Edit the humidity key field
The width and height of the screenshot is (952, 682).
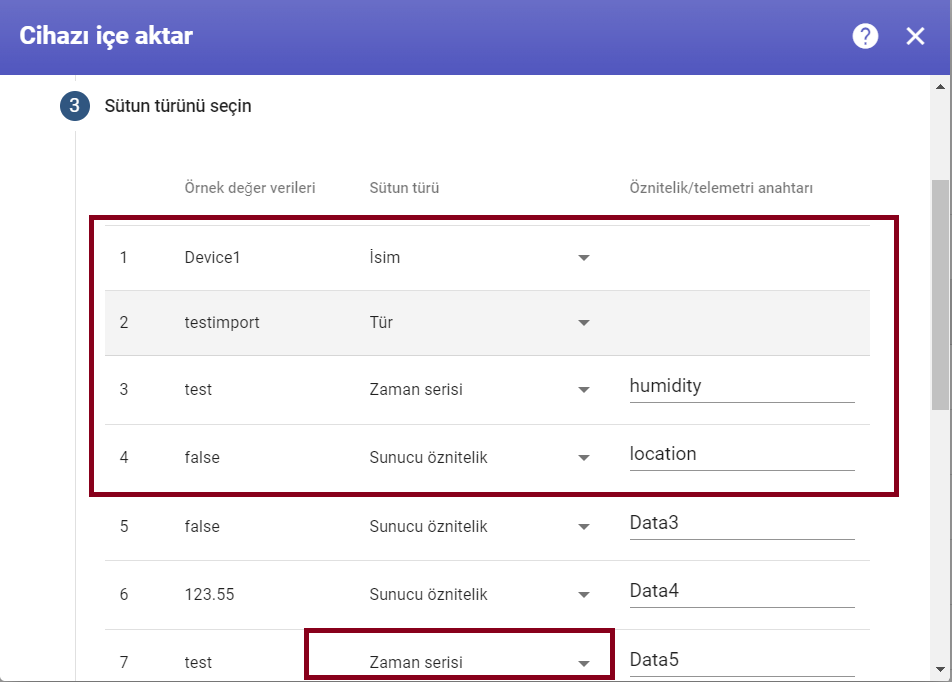(742, 386)
